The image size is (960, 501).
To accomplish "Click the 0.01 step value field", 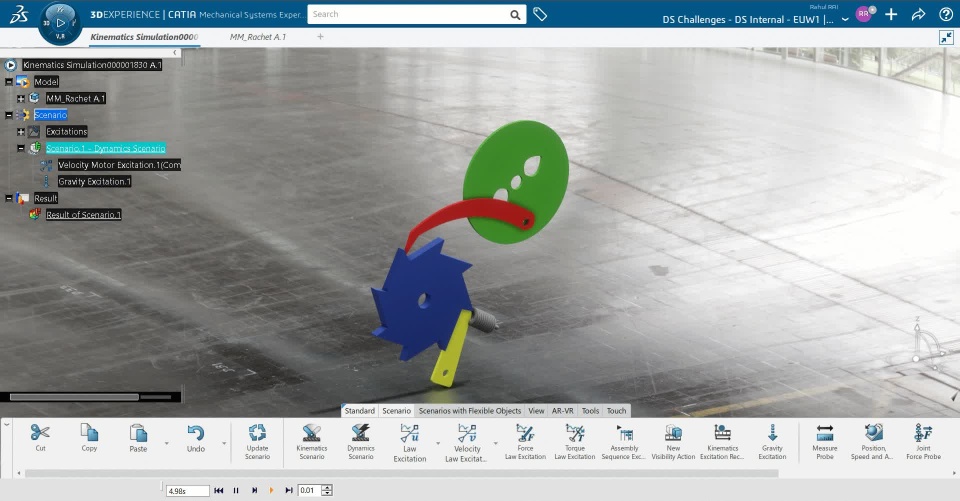I will (309, 490).
